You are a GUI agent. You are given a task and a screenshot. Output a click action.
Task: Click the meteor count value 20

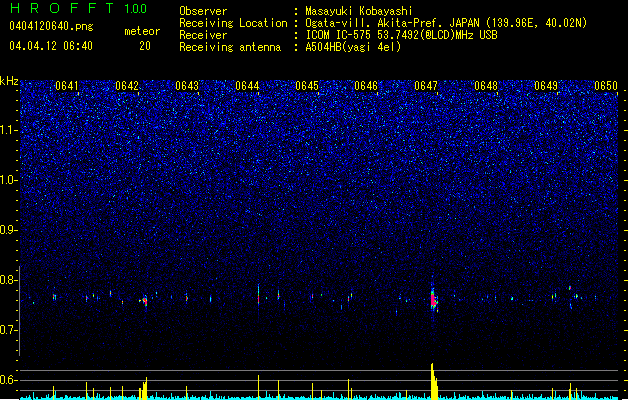click(x=145, y=46)
